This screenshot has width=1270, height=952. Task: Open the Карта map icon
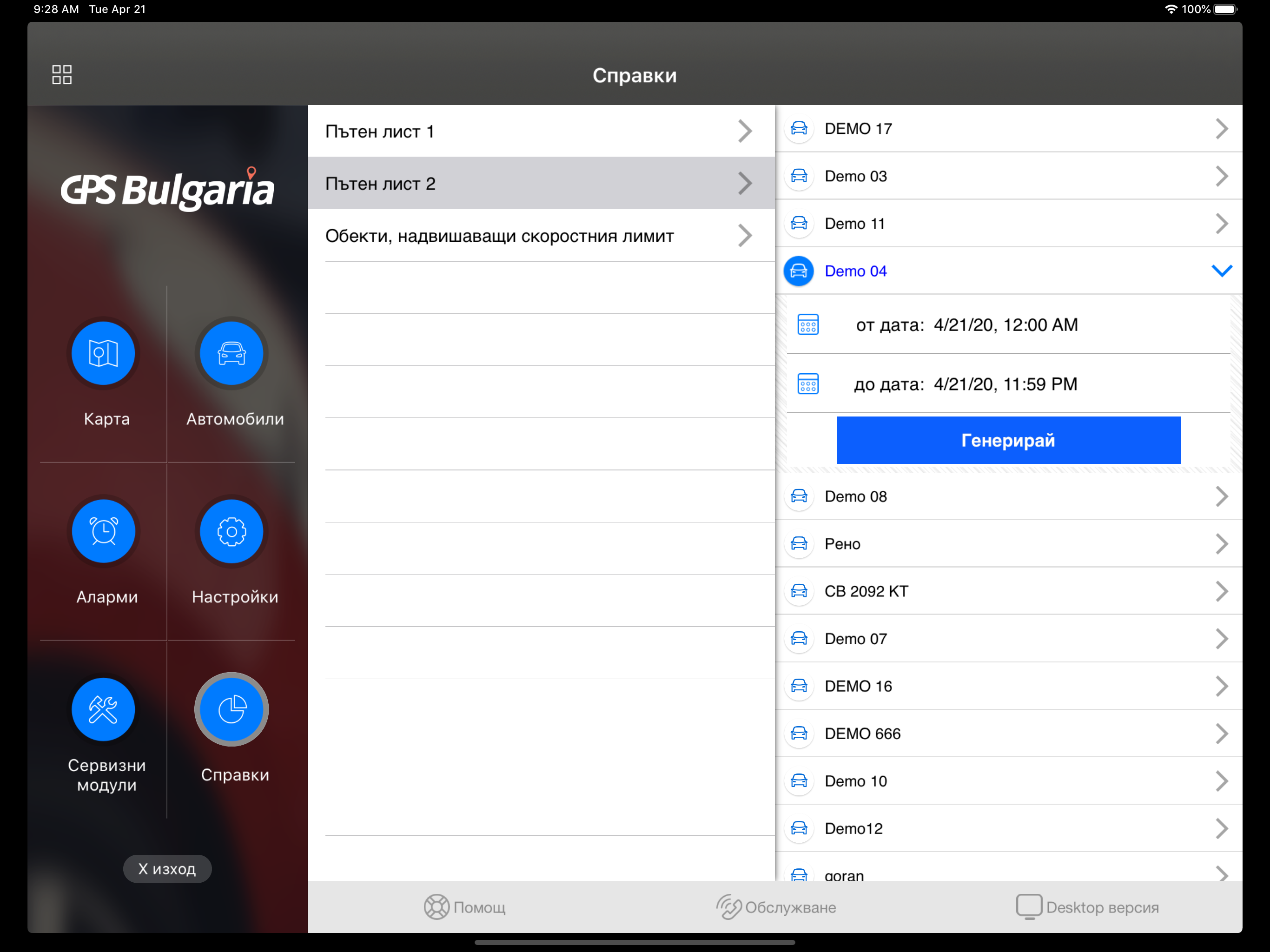(103, 352)
